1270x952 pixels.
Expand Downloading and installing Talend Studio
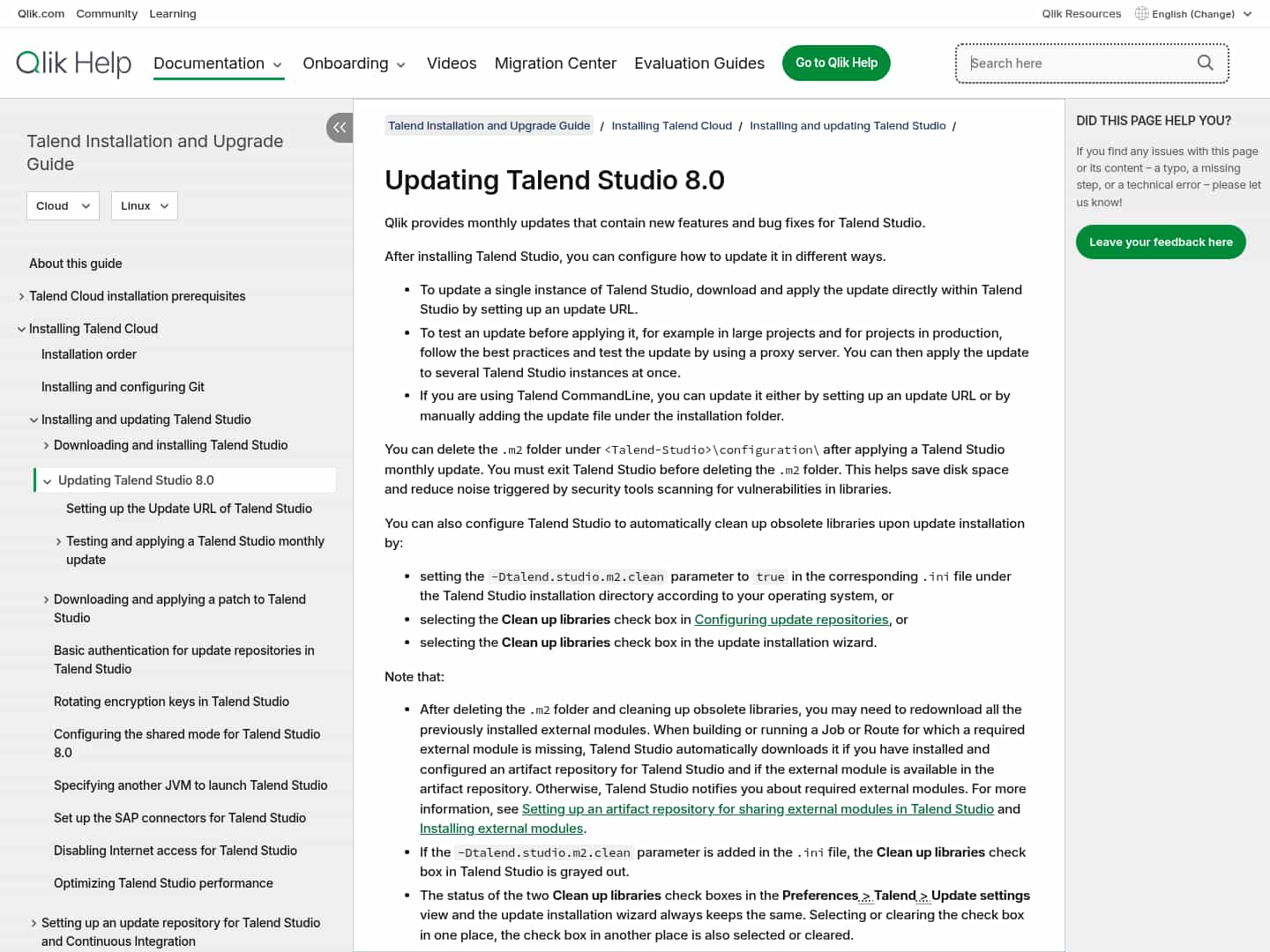pos(46,446)
